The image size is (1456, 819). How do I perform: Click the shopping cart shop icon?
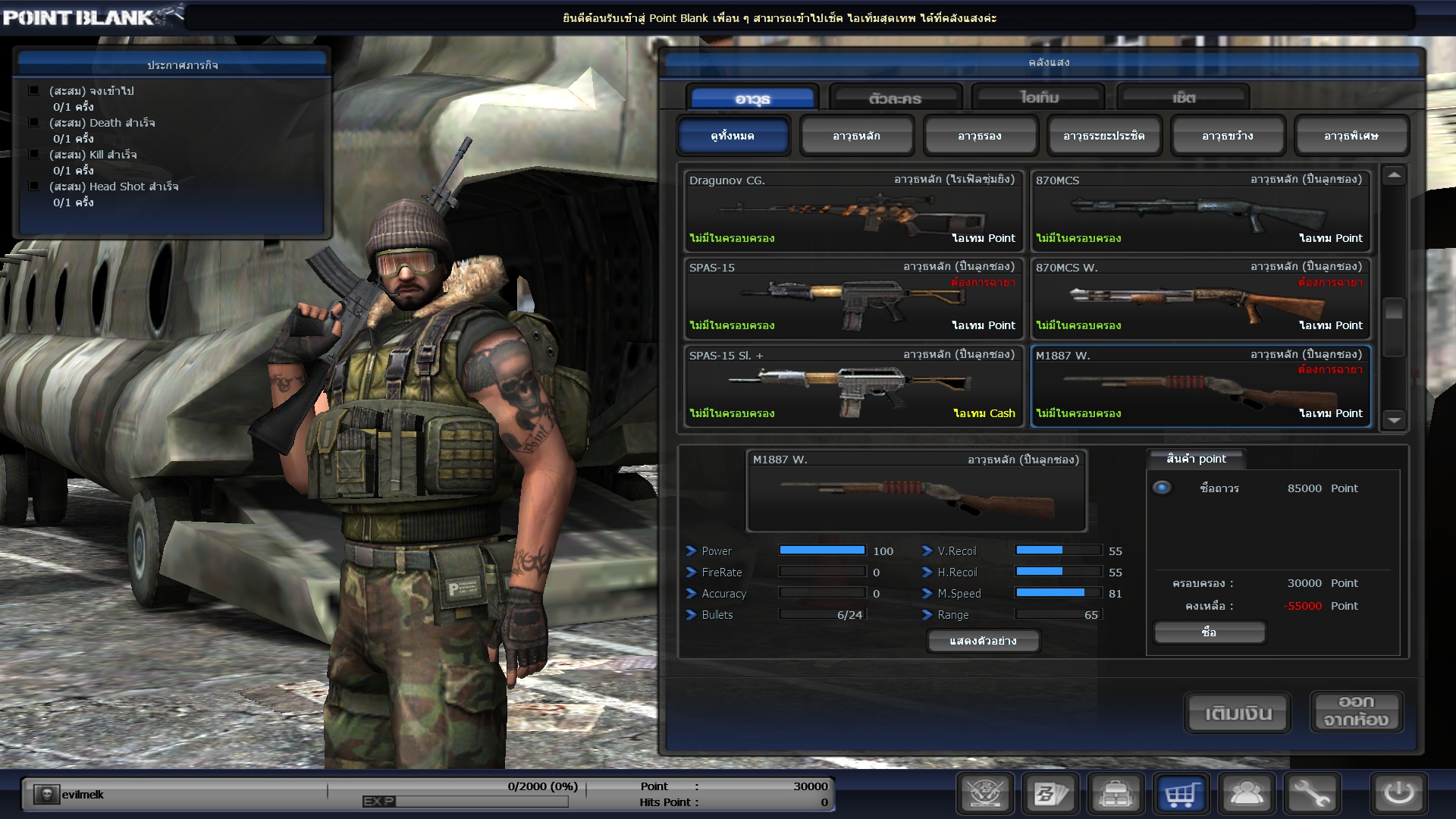[1181, 794]
